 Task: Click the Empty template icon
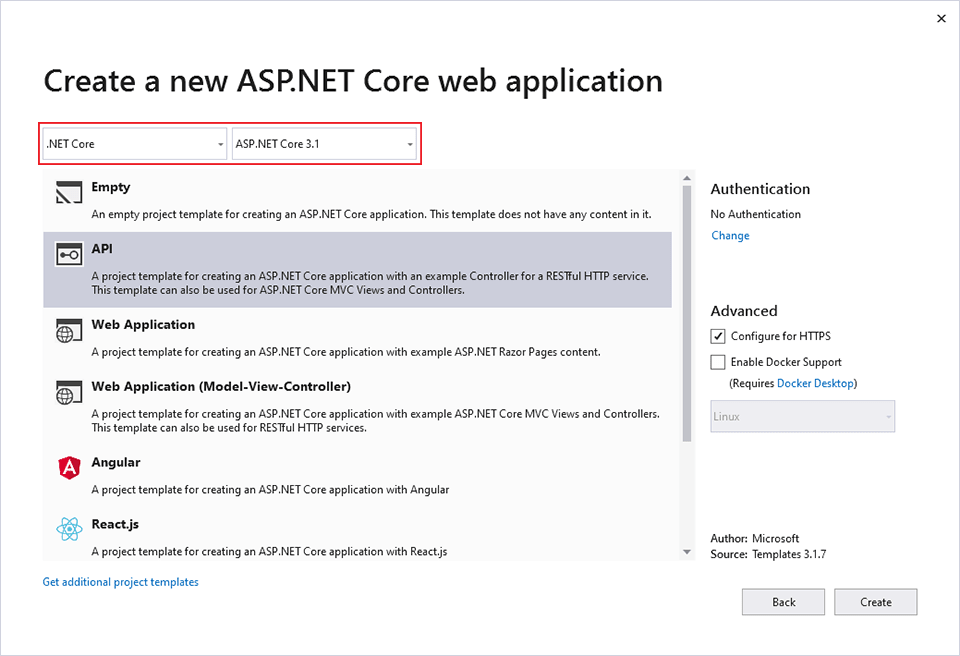(x=69, y=193)
